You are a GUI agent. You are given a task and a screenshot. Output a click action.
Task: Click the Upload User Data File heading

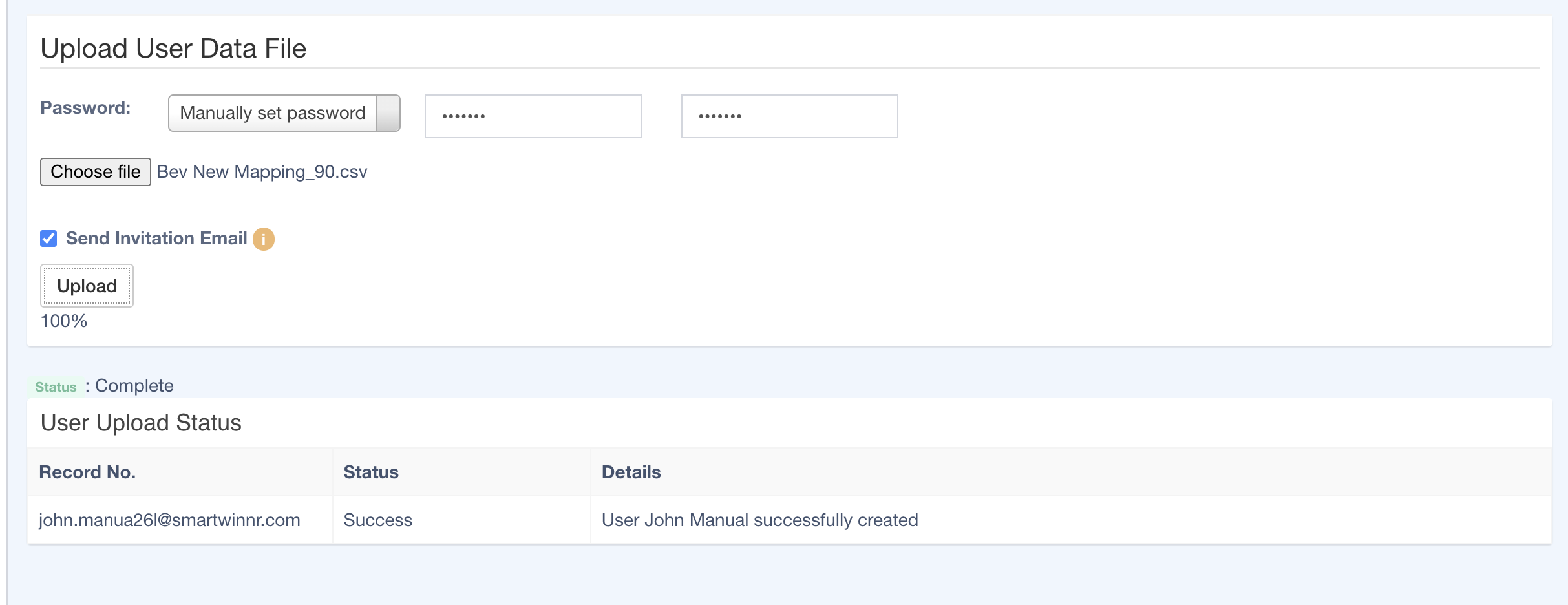[173, 48]
